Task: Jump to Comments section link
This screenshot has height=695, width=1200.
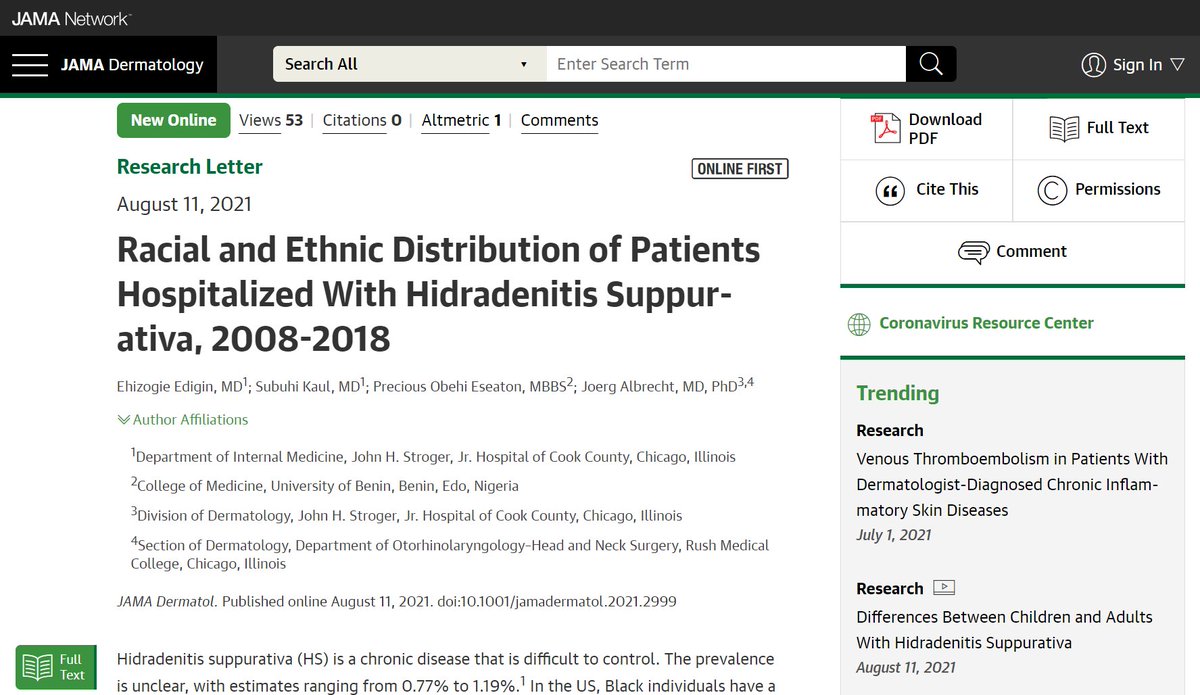Action: point(560,120)
